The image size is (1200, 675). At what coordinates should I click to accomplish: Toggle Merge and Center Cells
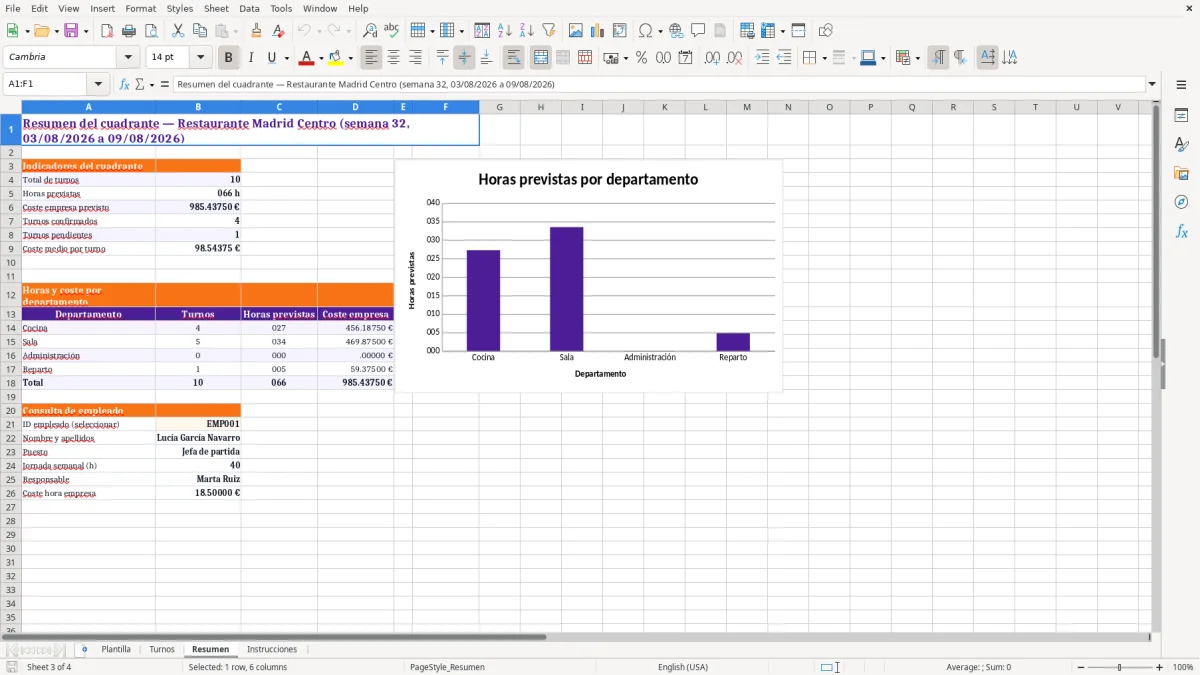click(x=541, y=58)
